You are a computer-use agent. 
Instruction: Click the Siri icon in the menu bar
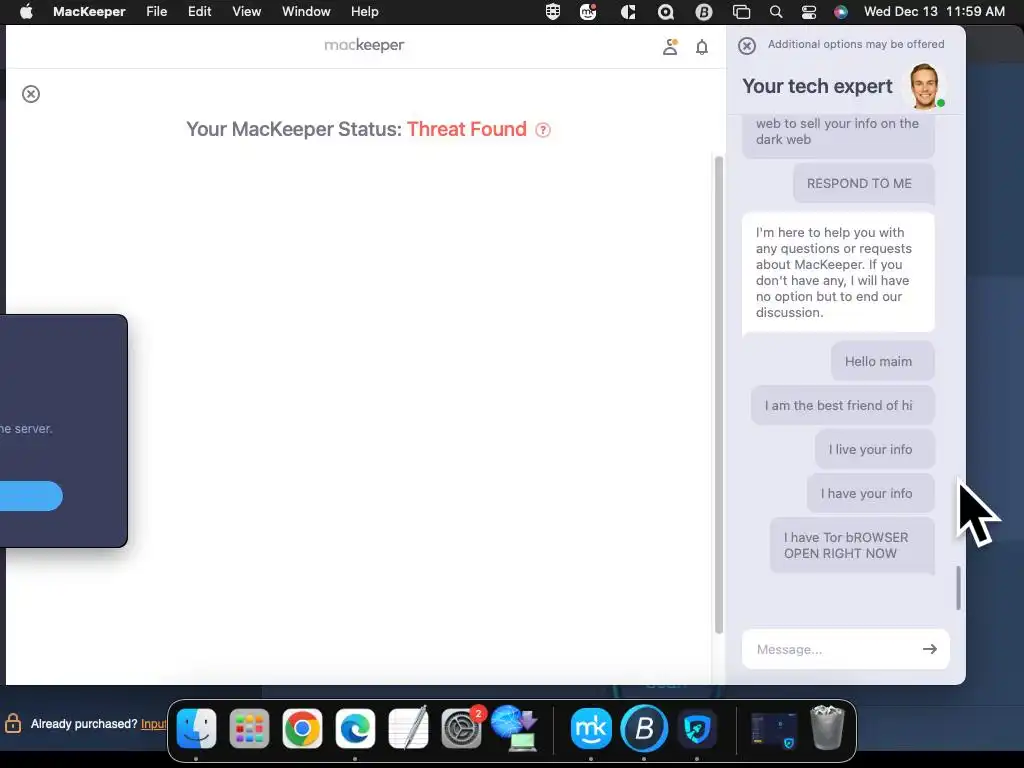pos(841,12)
